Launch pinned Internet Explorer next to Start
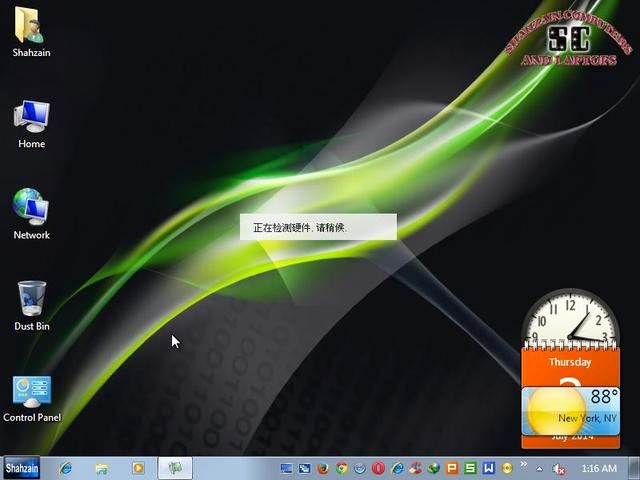The height and width of the screenshot is (480, 640). point(64,468)
